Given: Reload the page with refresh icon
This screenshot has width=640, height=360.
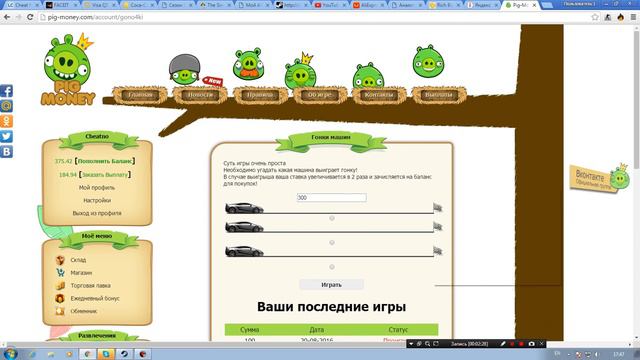Looking at the screenshot, I should point(30,17).
